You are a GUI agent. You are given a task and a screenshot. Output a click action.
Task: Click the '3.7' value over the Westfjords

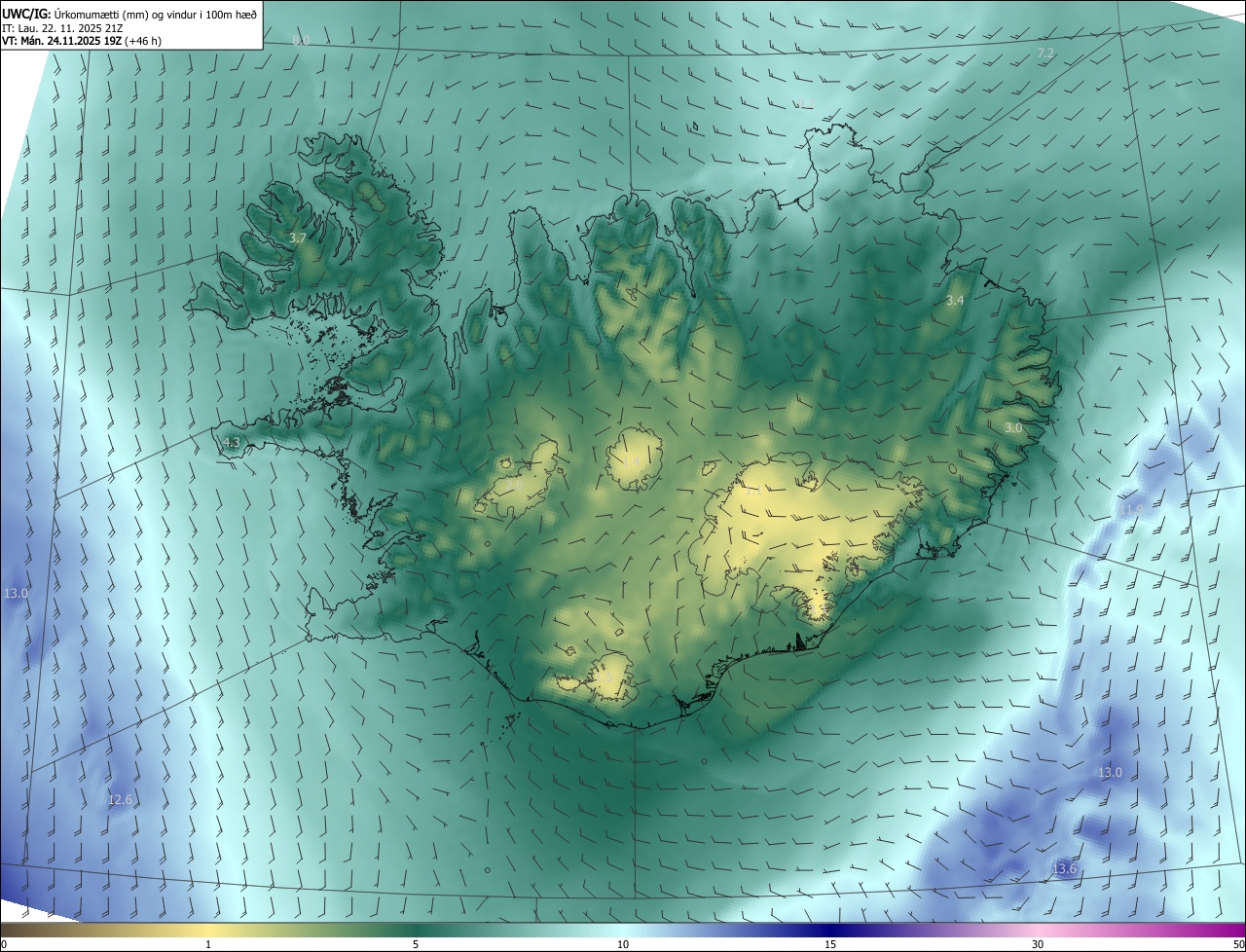[298, 238]
